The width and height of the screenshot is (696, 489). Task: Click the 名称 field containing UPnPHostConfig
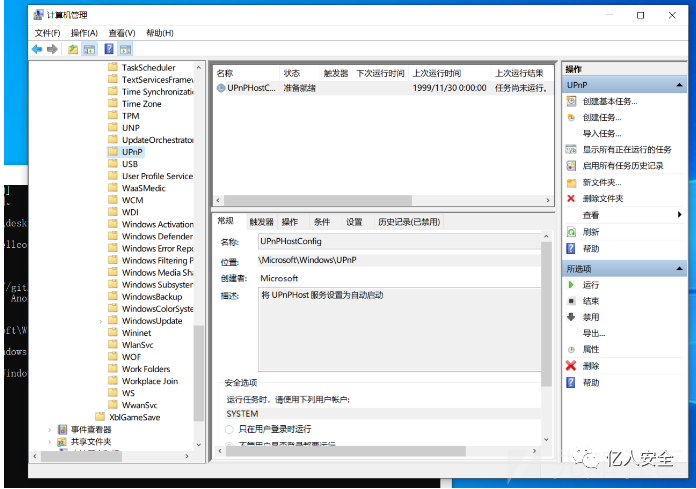(399, 241)
